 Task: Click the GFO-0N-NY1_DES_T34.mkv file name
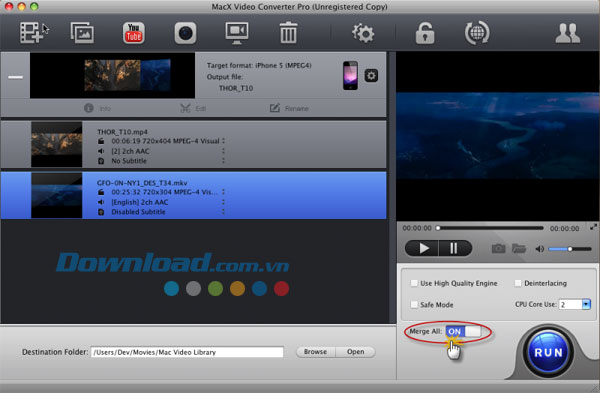point(142,183)
